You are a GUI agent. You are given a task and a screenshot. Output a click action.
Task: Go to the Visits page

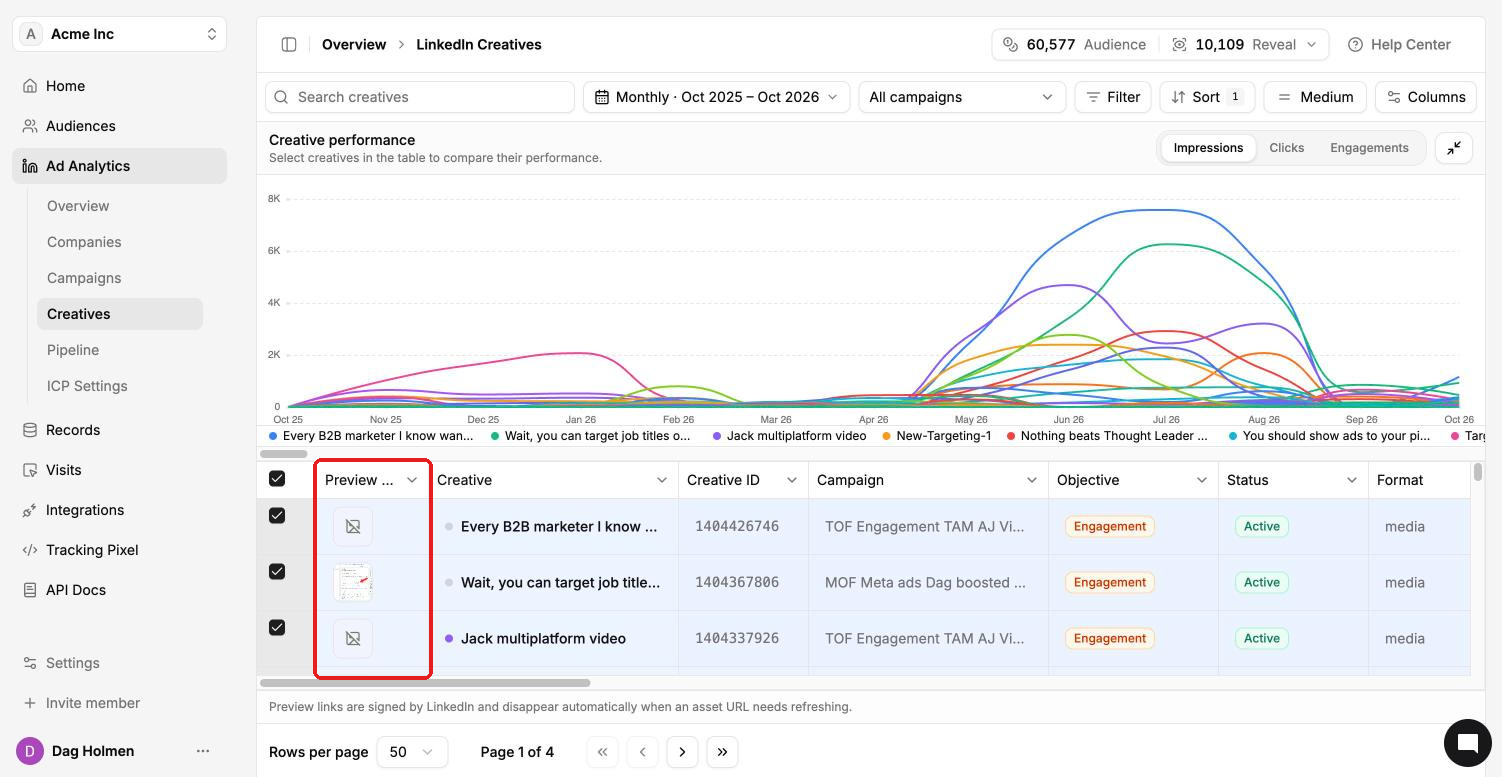point(119,470)
